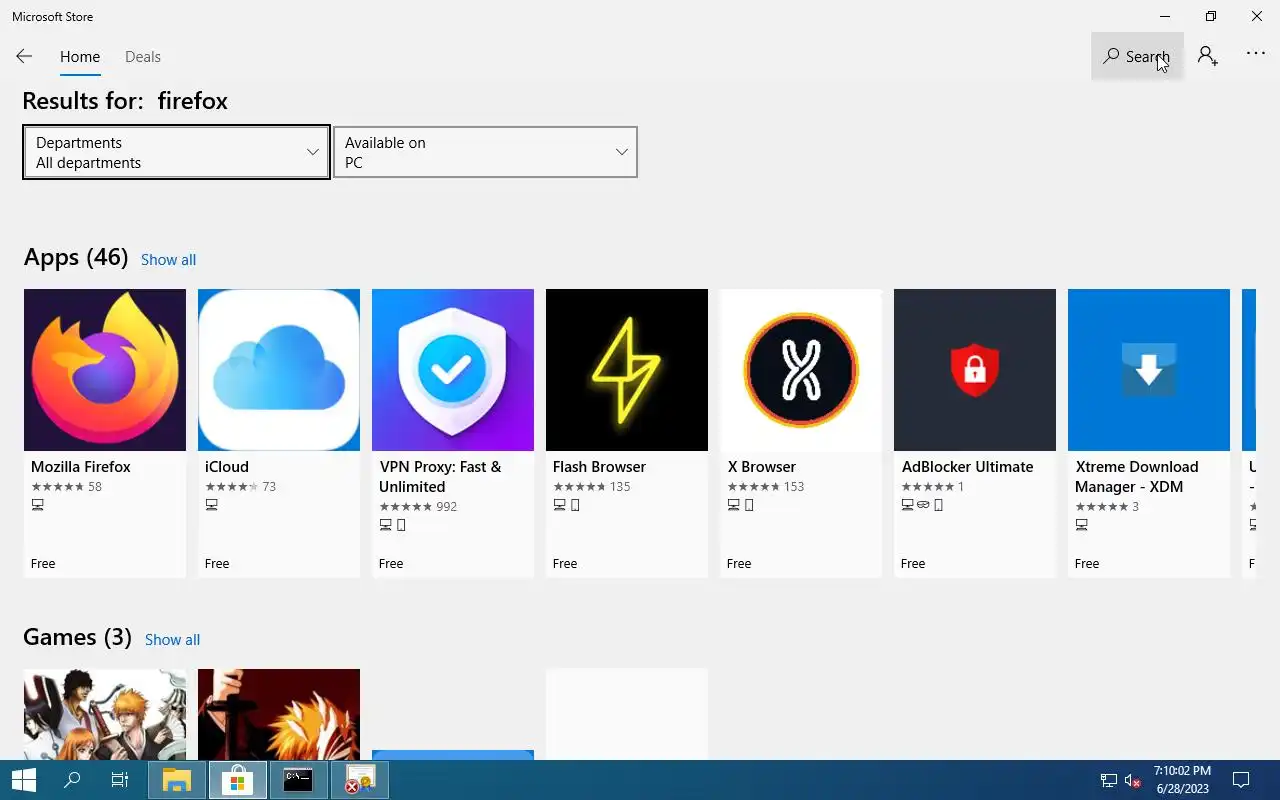
Task: Open the AdBlocker Ultimate lock icon
Action: pos(975,370)
